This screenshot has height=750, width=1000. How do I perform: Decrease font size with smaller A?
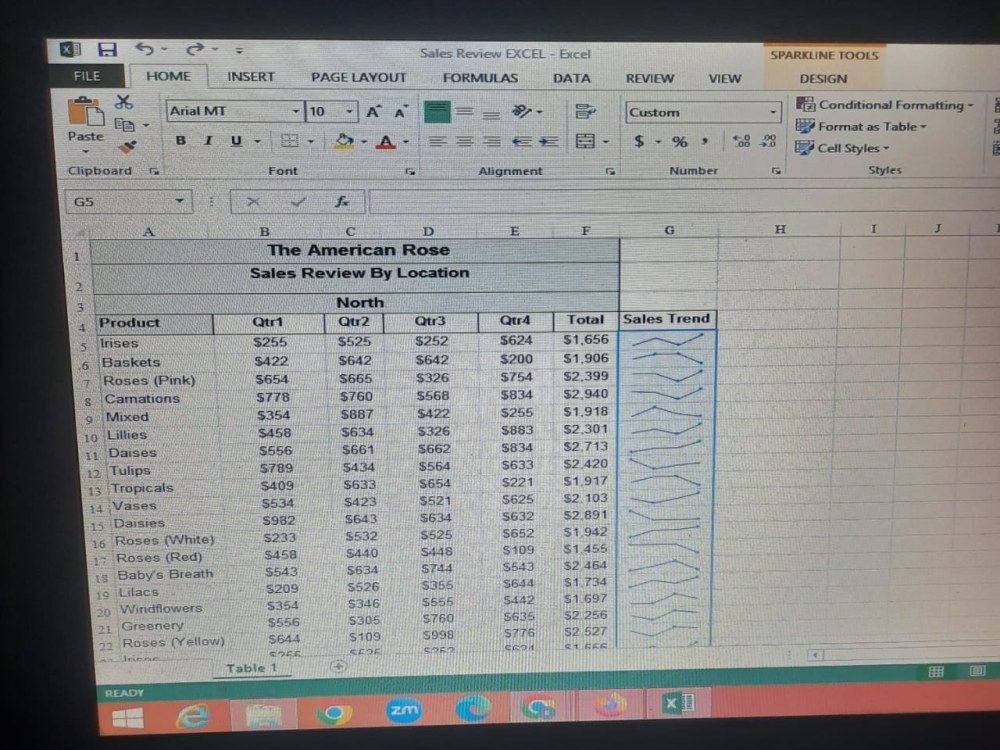(401, 113)
